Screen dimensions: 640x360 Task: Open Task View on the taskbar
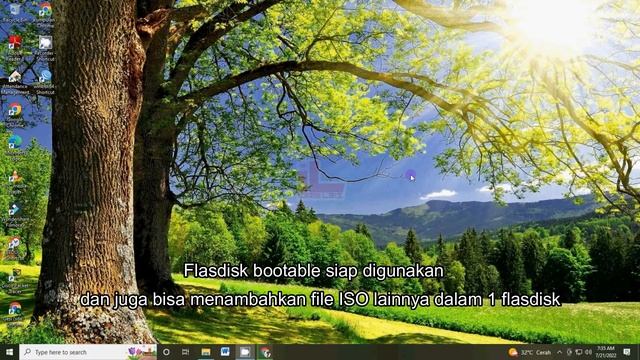[185, 352]
